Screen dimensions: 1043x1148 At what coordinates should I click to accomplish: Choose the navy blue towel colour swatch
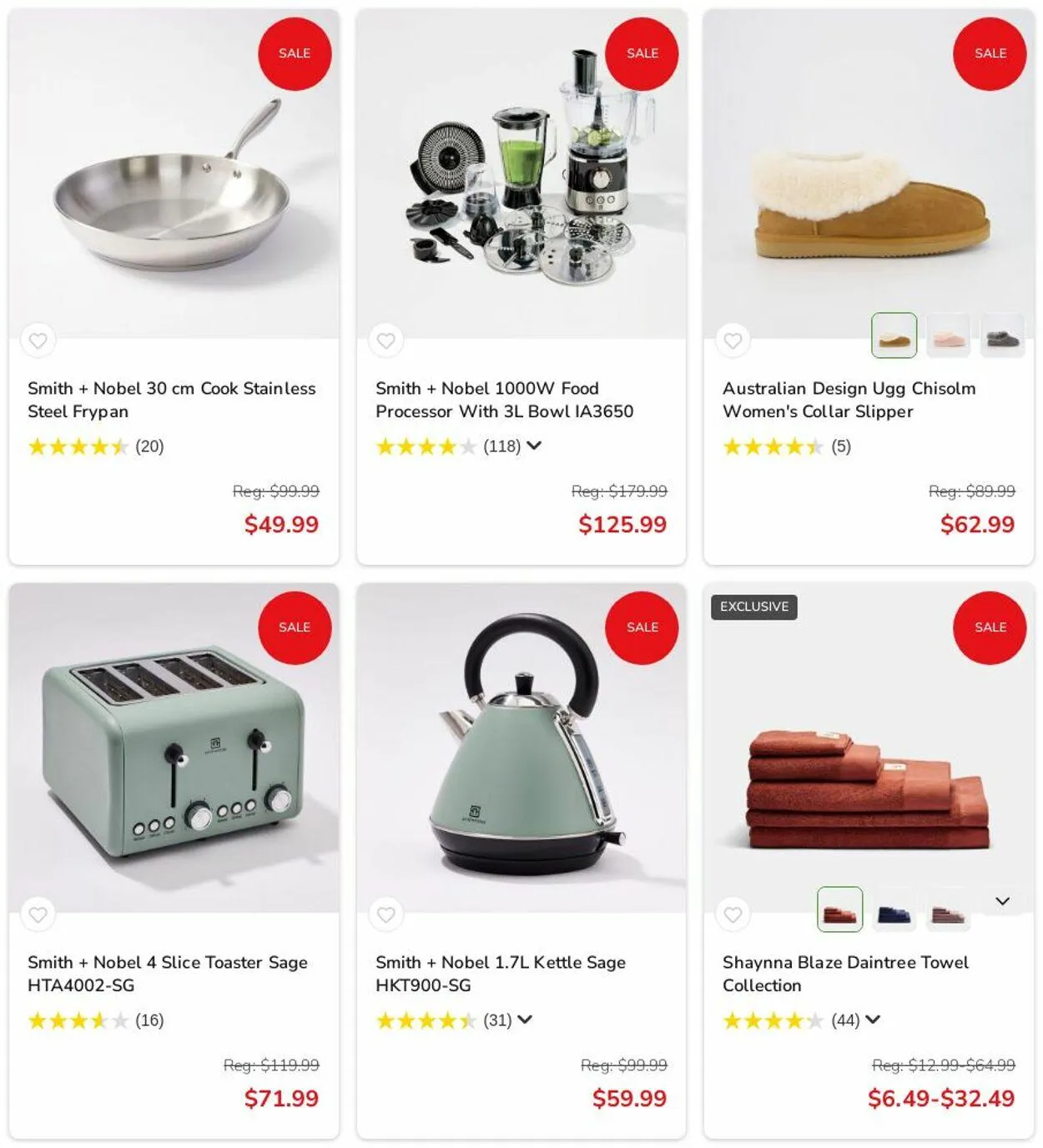(894, 909)
